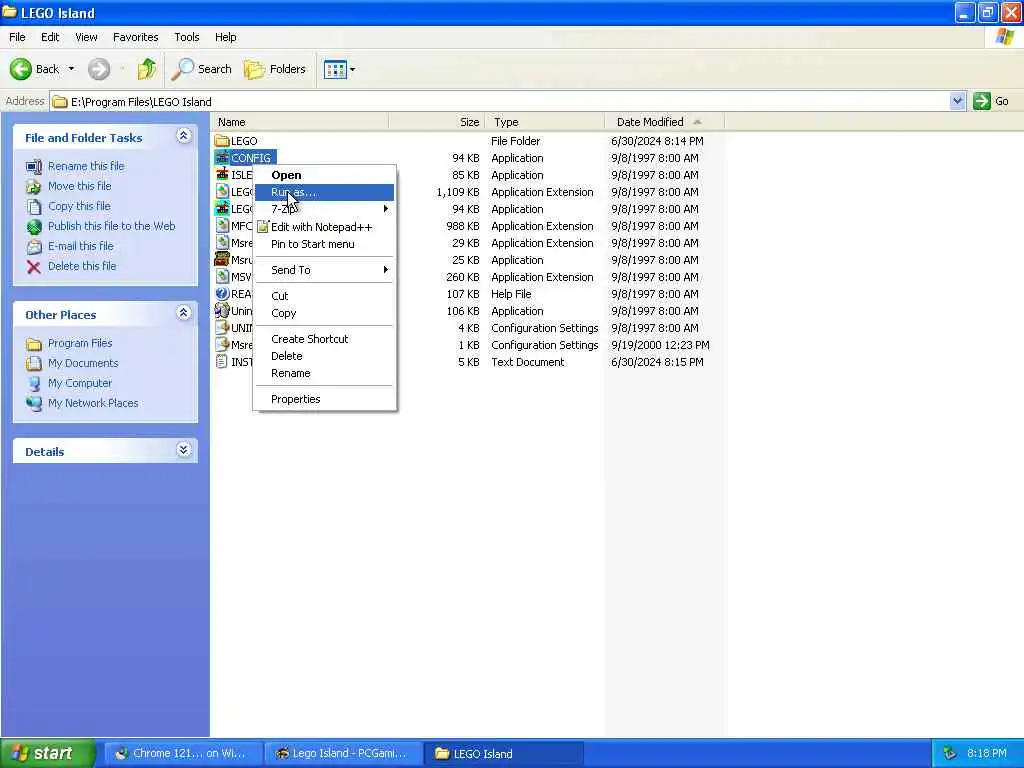This screenshot has width=1024, height=768.
Task: Select Create Shortcut option
Action: coord(325,339)
